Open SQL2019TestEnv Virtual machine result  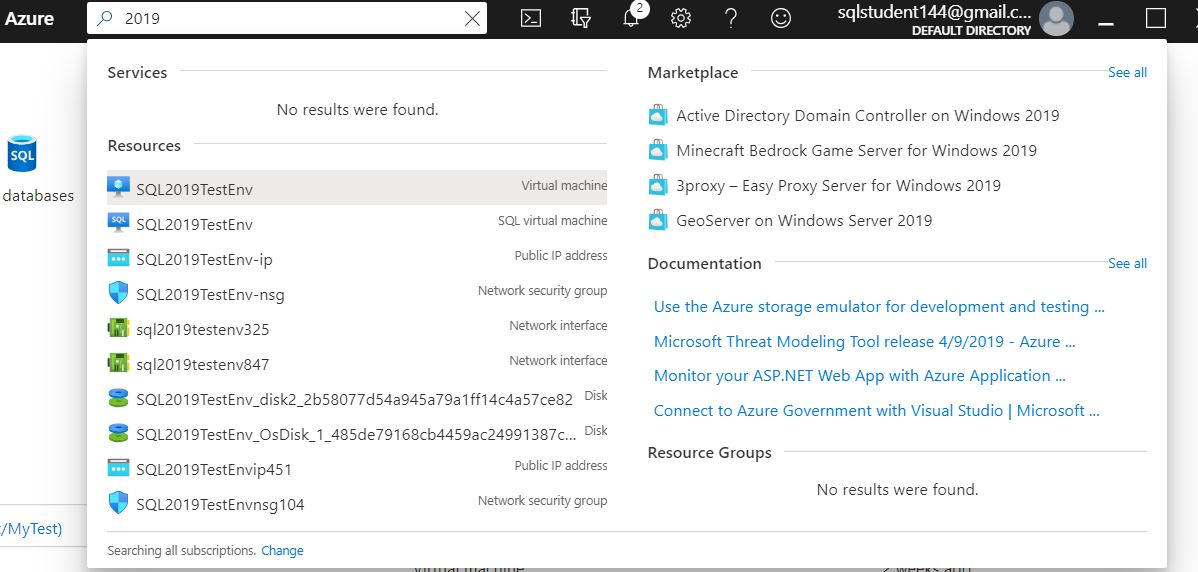point(195,189)
